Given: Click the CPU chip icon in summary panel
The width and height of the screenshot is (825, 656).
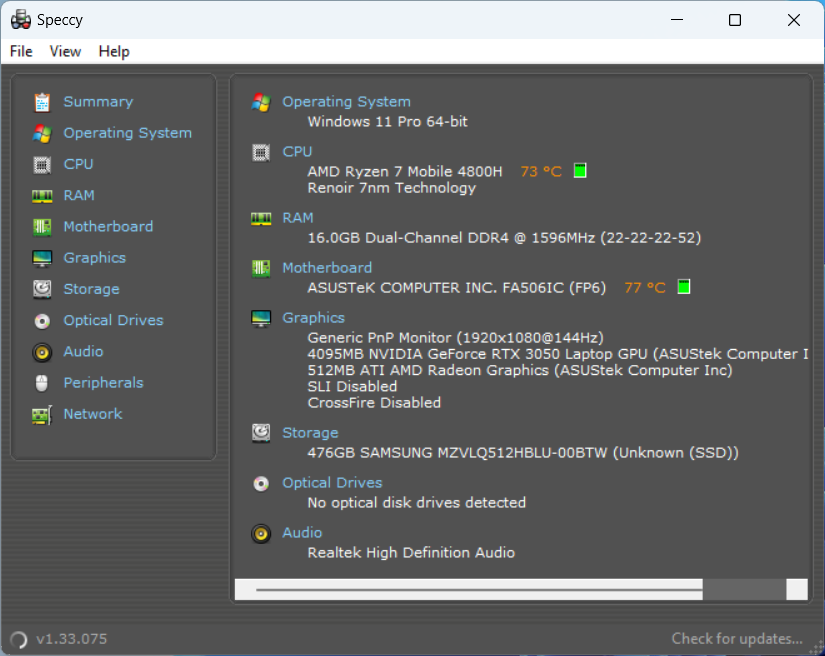Looking at the screenshot, I should coord(261,153).
